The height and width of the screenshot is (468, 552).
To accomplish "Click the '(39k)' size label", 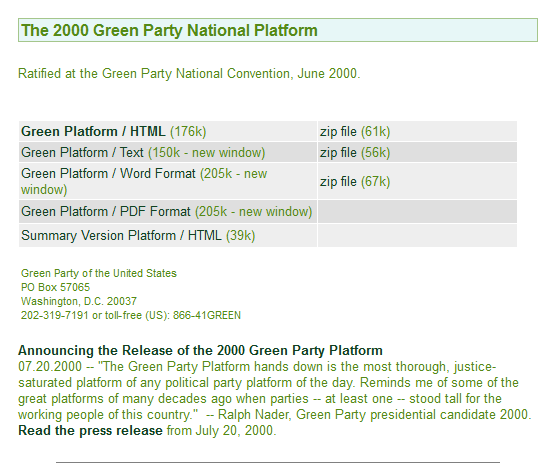I will point(240,235).
